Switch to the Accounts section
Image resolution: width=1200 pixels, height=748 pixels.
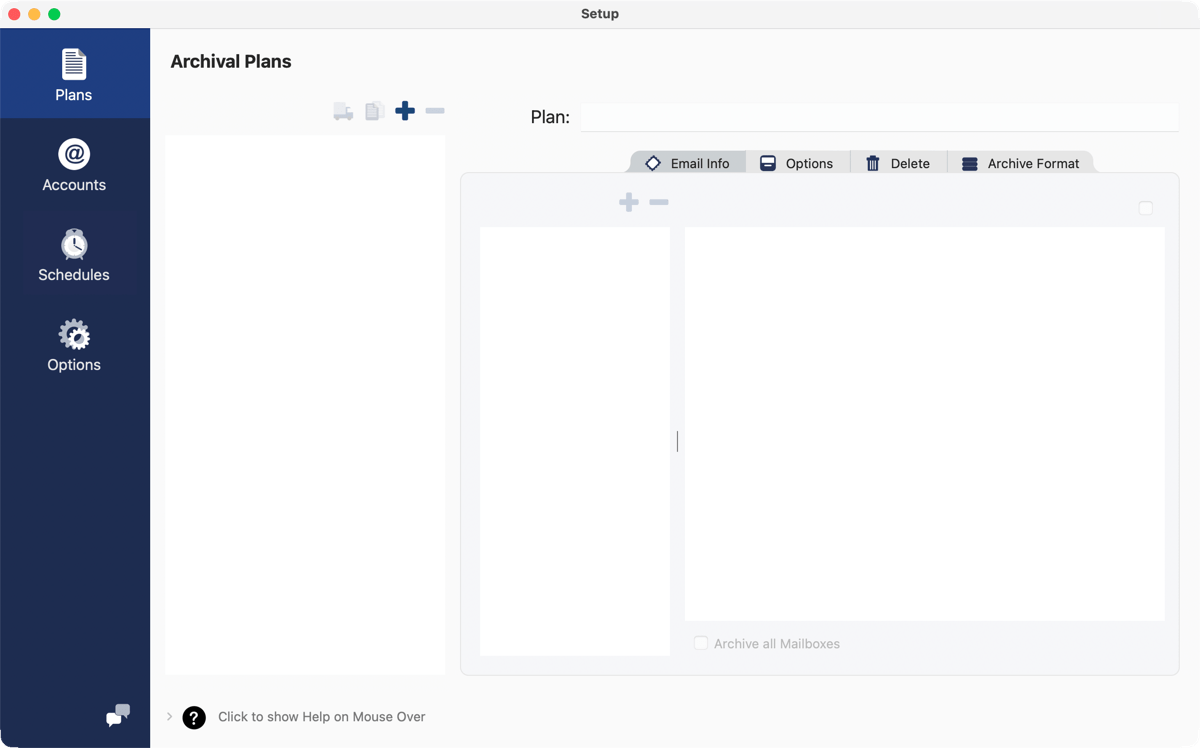tap(73, 164)
